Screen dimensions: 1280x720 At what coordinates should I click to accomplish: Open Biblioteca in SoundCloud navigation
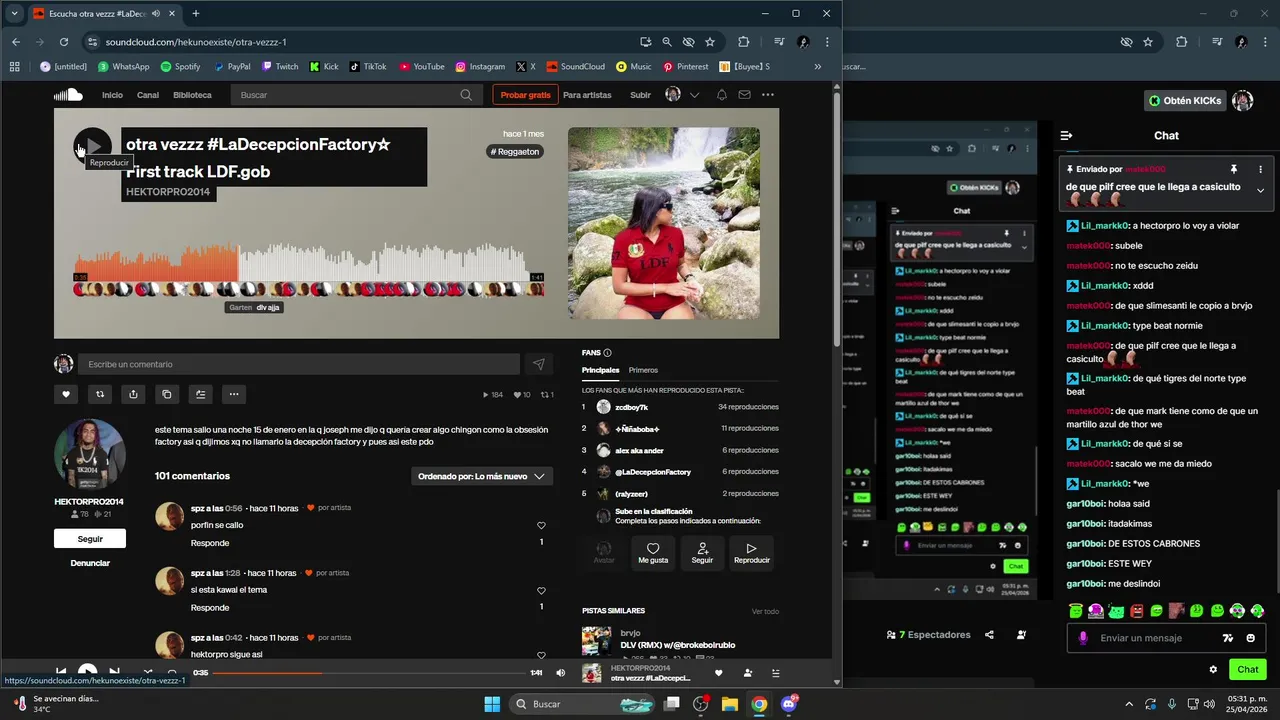pyautogui.click(x=192, y=95)
